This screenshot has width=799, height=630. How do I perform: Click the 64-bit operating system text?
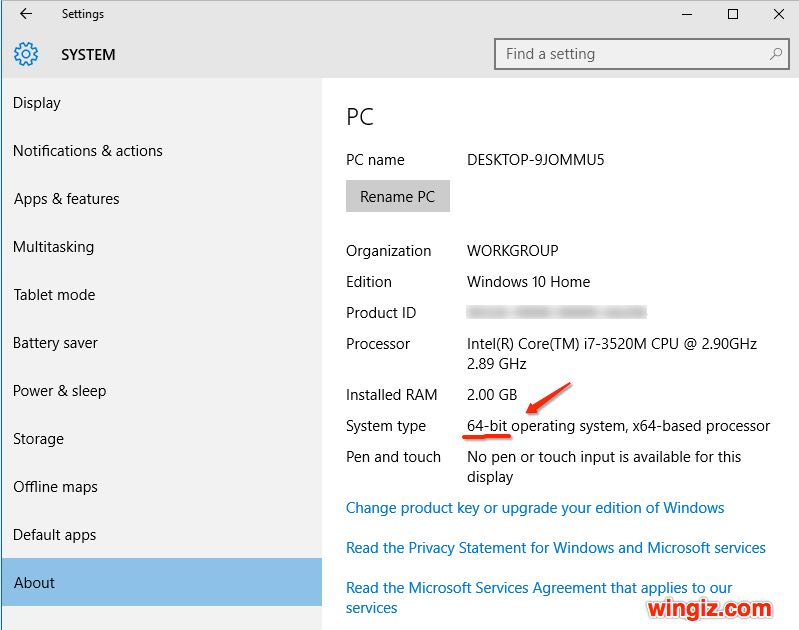tap(618, 426)
